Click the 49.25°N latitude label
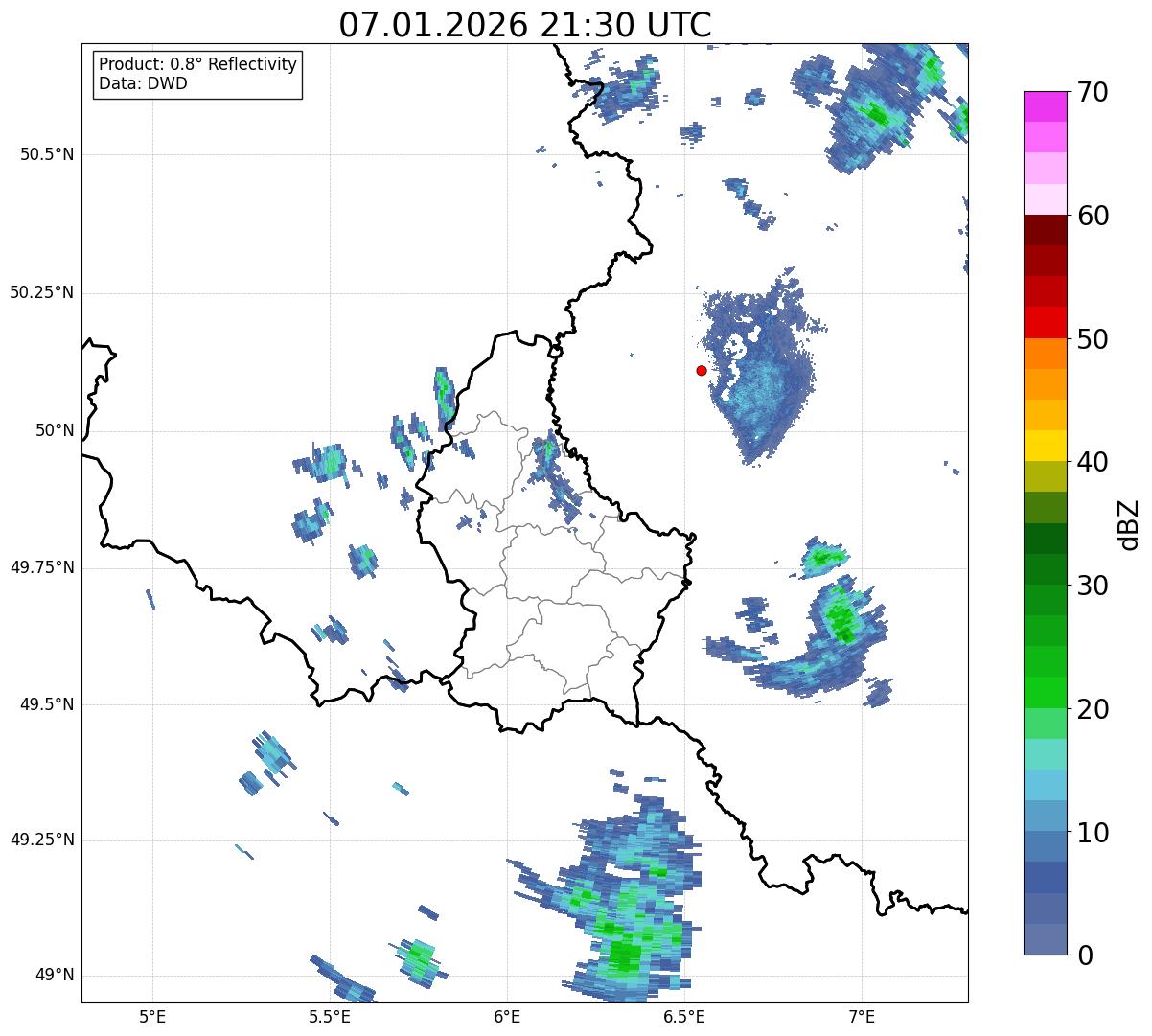 pyautogui.click(x=41, y=840)
